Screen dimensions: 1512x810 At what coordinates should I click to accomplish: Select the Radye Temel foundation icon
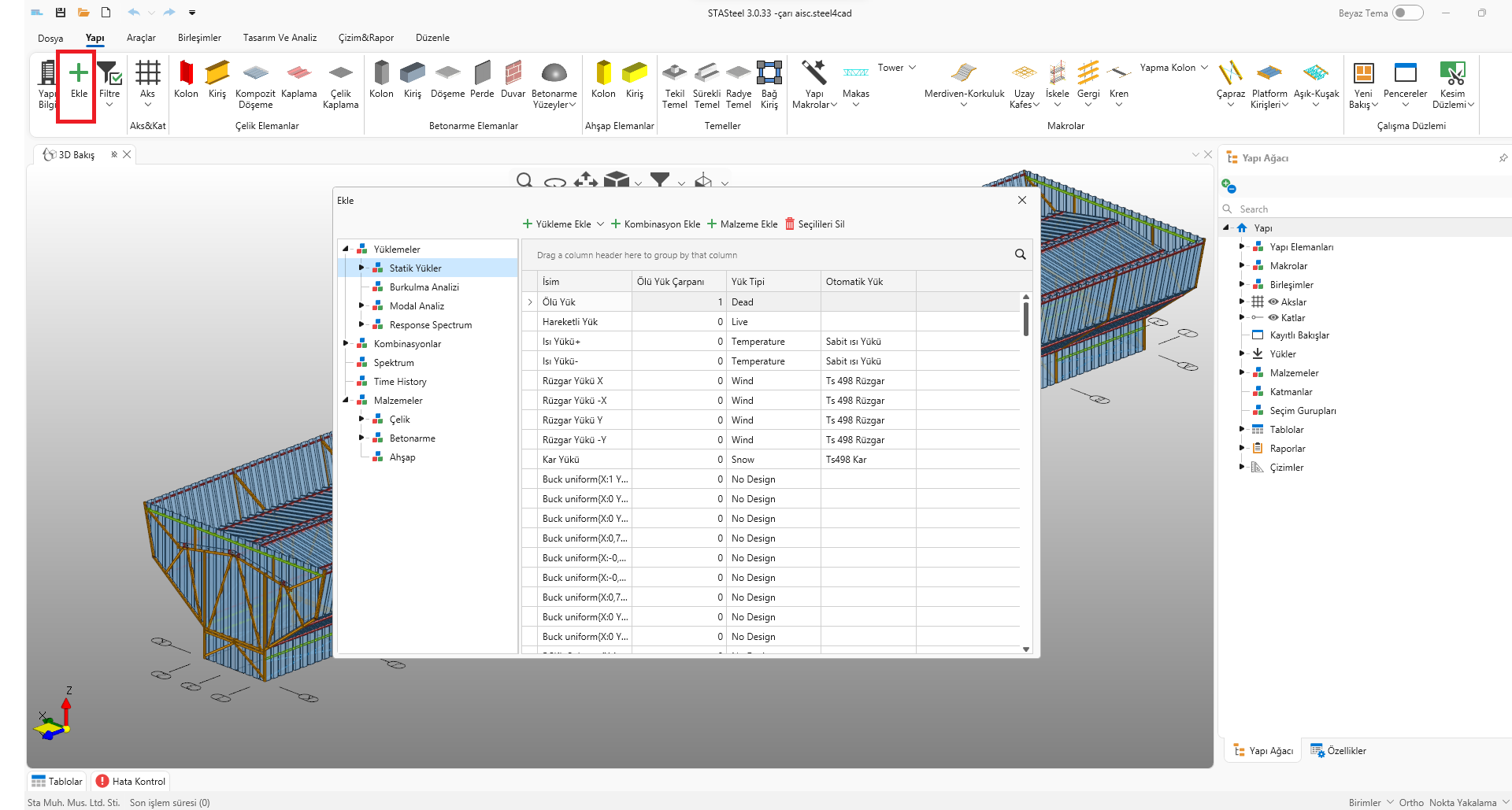[x=738, y=74]
